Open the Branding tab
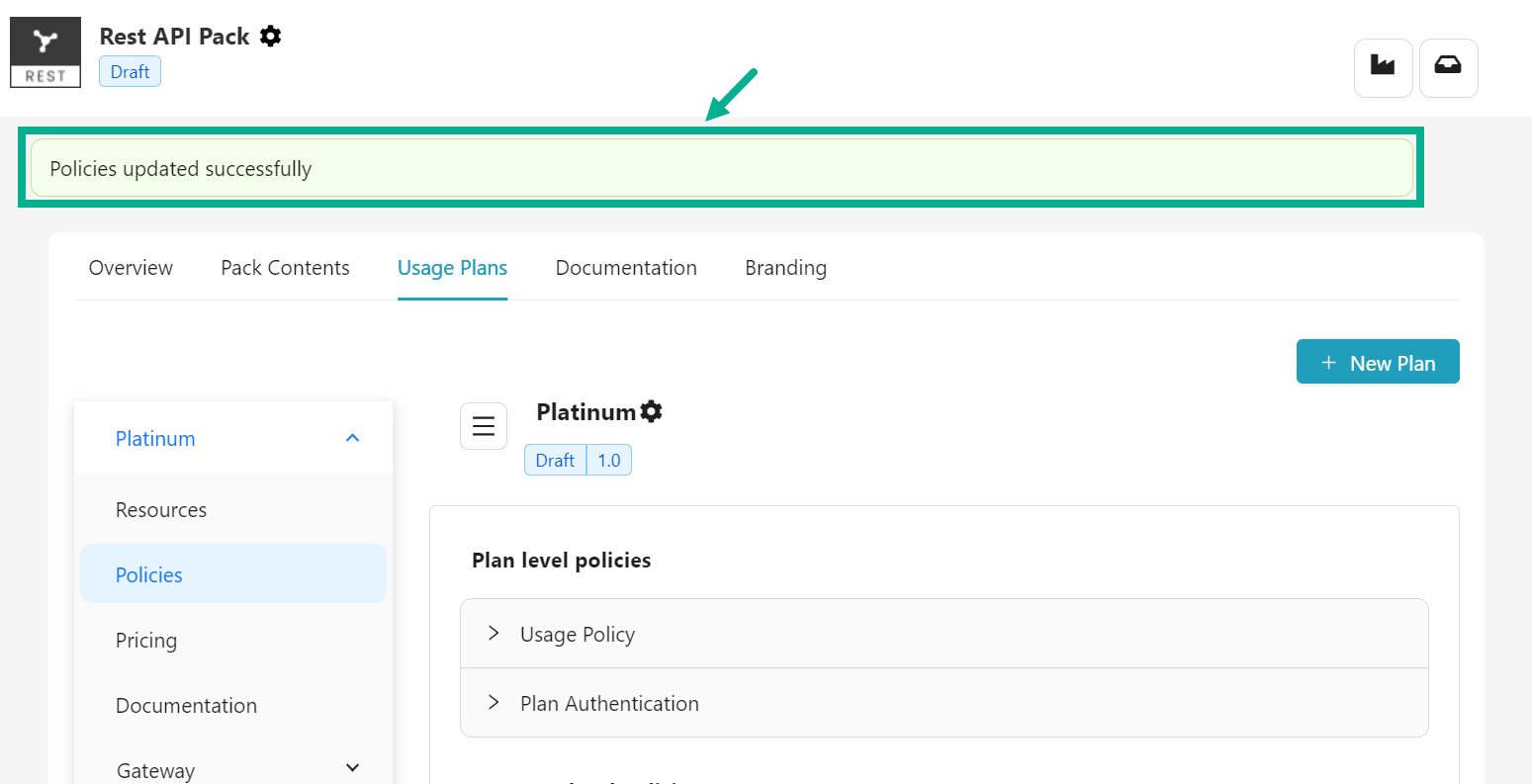The image size is (1532, 784). pyautogui.click(x=785, y=268)
